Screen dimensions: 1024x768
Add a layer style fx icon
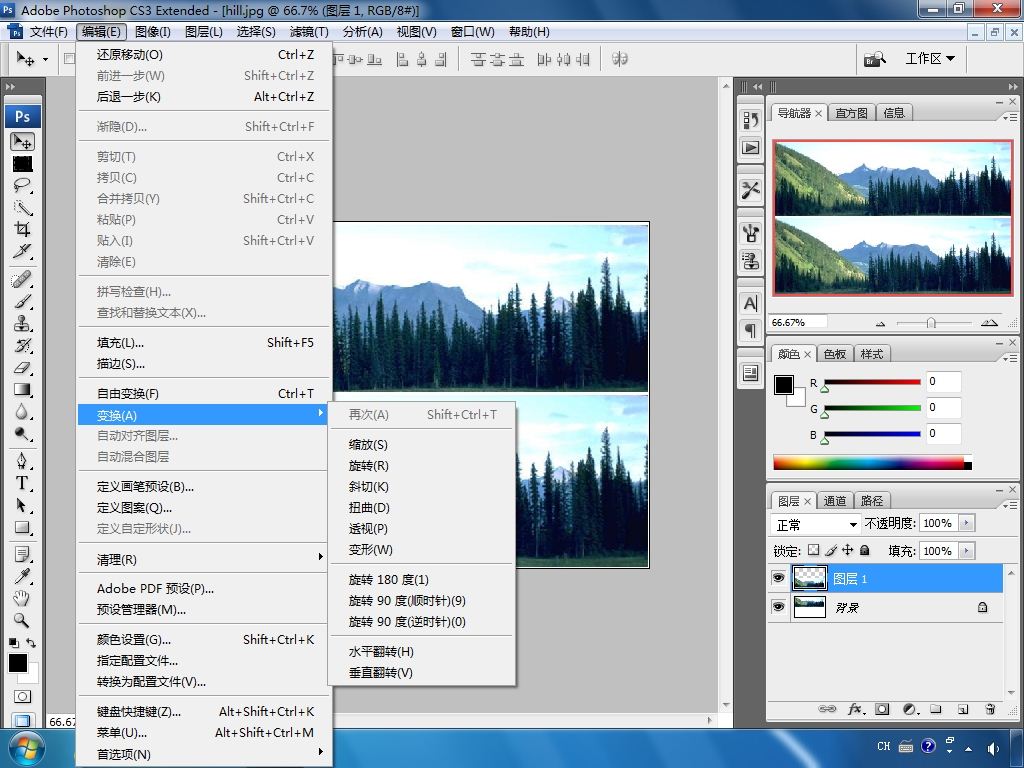pos(856,709)
